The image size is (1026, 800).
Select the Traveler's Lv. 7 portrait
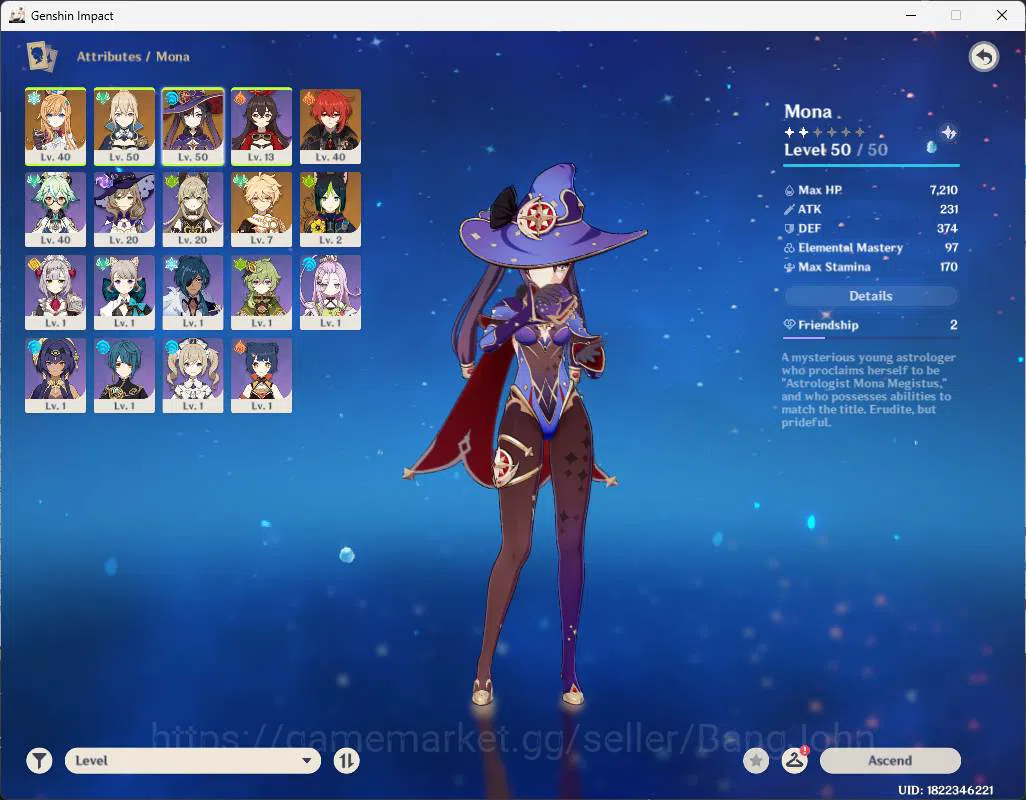[261, 209]
